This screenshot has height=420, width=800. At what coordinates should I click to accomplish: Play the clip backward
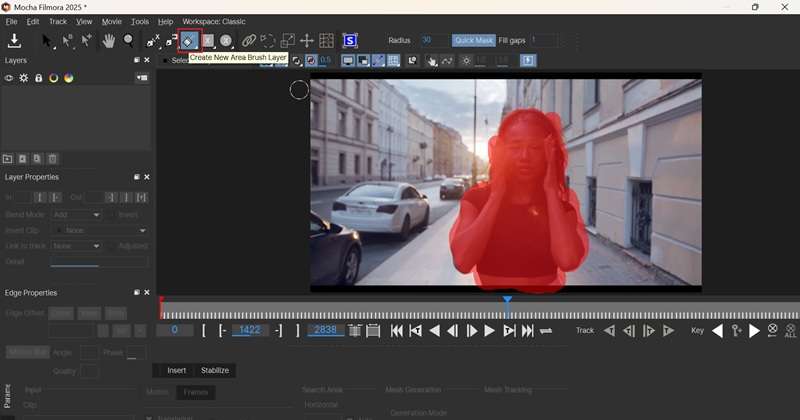tap(435, 331)
